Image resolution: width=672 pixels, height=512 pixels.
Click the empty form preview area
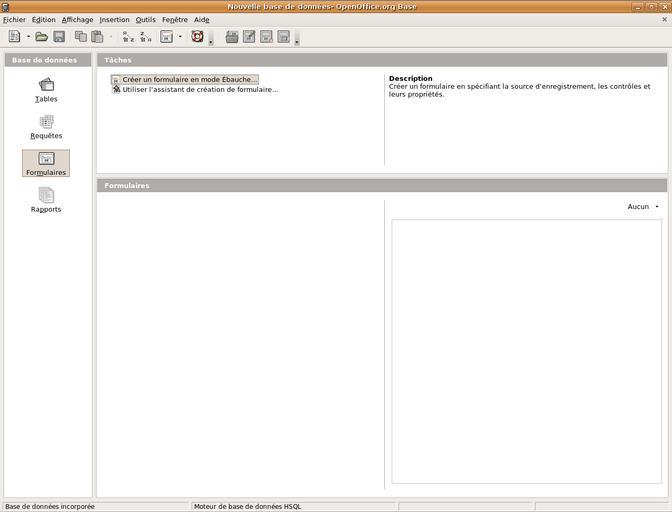click(526, 350)
